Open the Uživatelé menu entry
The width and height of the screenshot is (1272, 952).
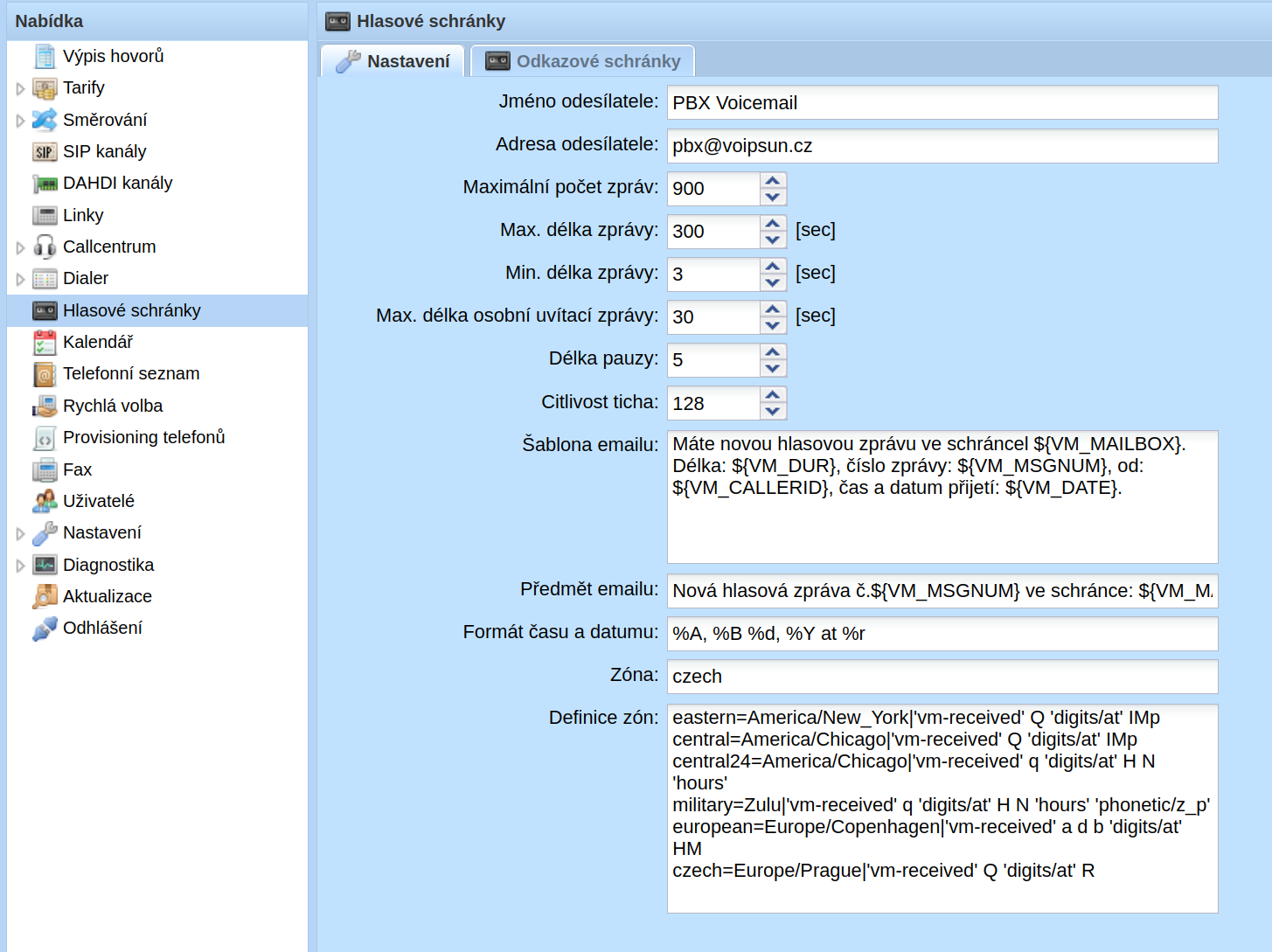pyautogui.click(x=157, y=502)
